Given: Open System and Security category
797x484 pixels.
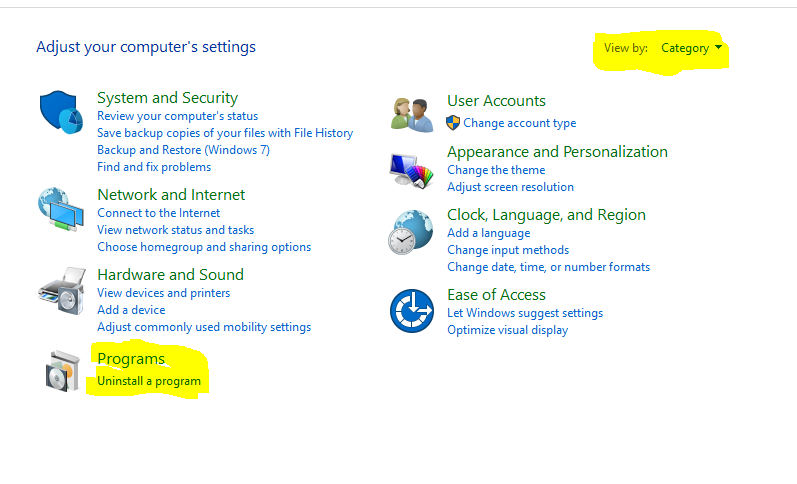Looking at the screenshot, I should [168, 98].
